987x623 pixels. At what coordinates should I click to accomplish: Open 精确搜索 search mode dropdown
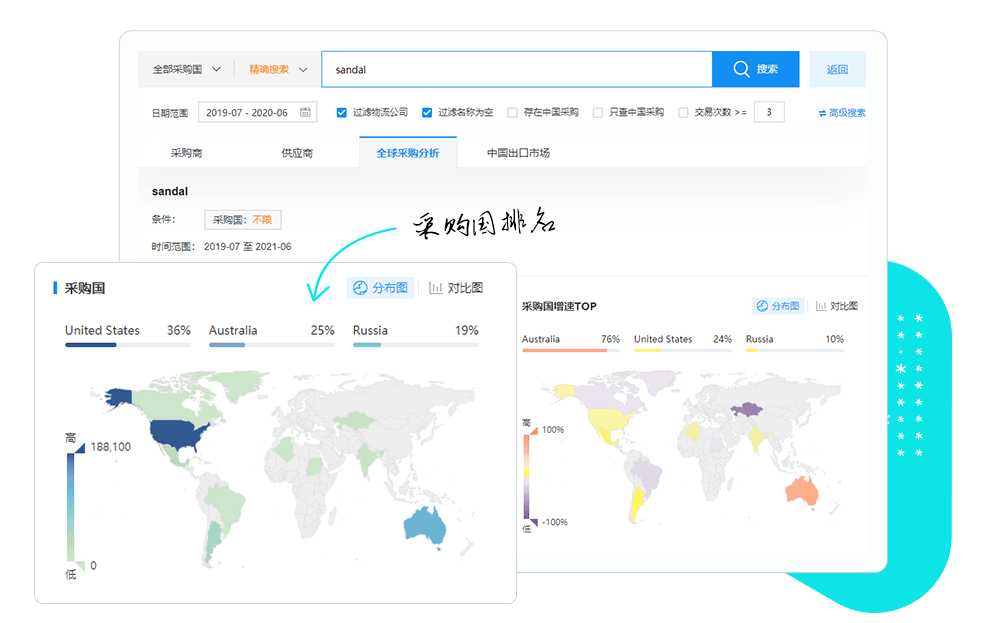click(x=277, y=70)
